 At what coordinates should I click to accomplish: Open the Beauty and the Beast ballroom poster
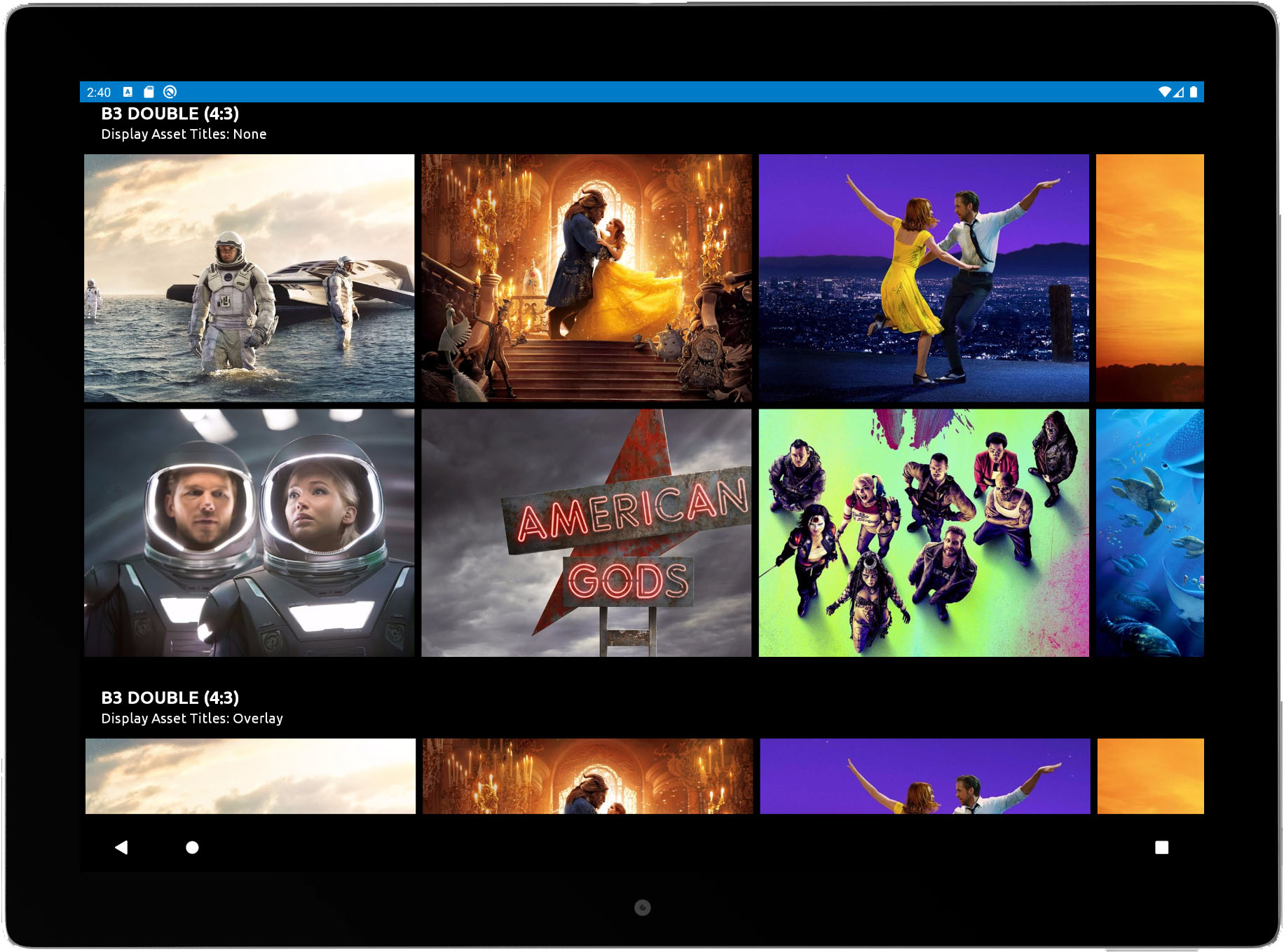(587, 278)
